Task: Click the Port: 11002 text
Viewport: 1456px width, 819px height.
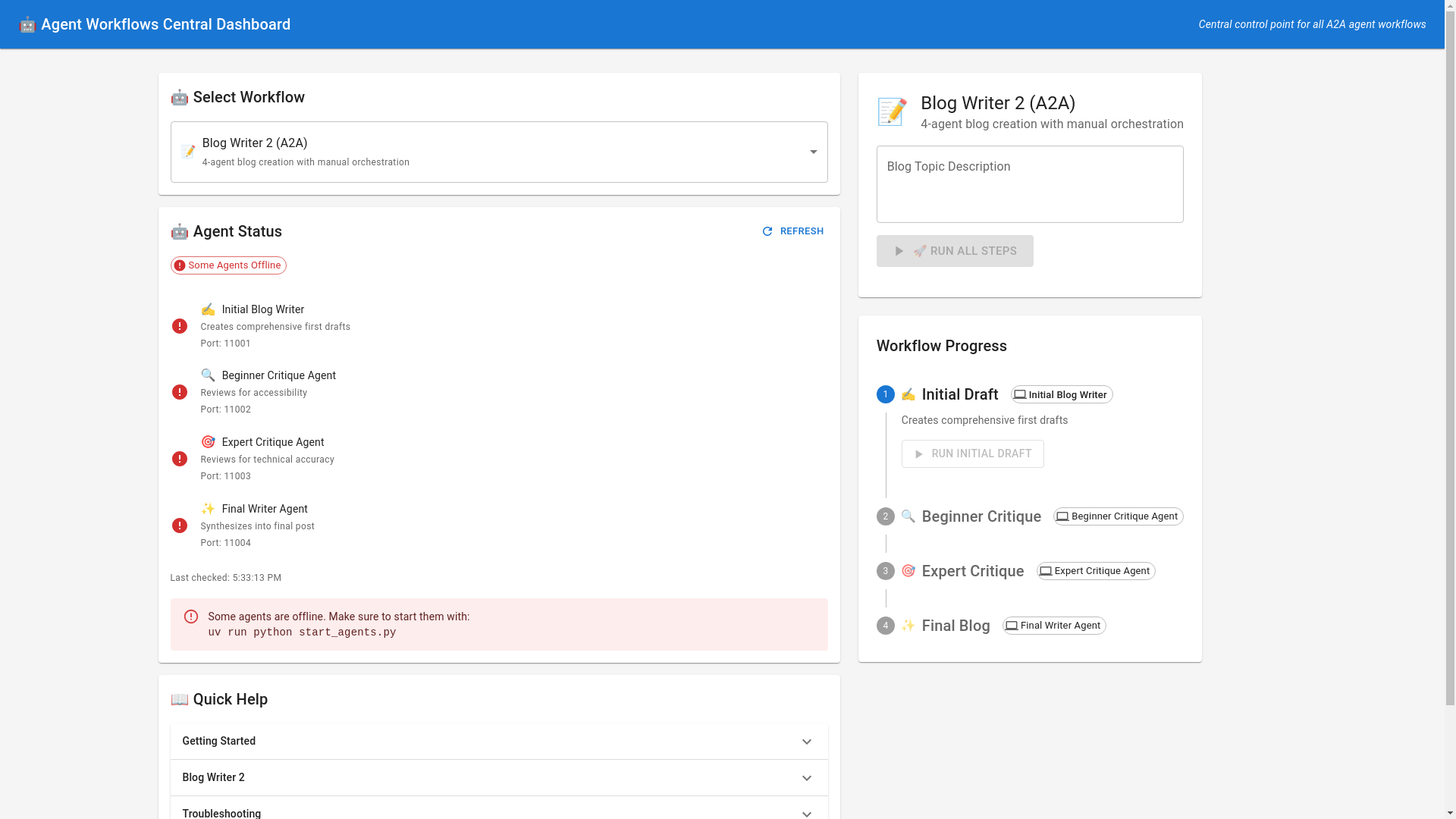Action: click(x=226, y=409)
